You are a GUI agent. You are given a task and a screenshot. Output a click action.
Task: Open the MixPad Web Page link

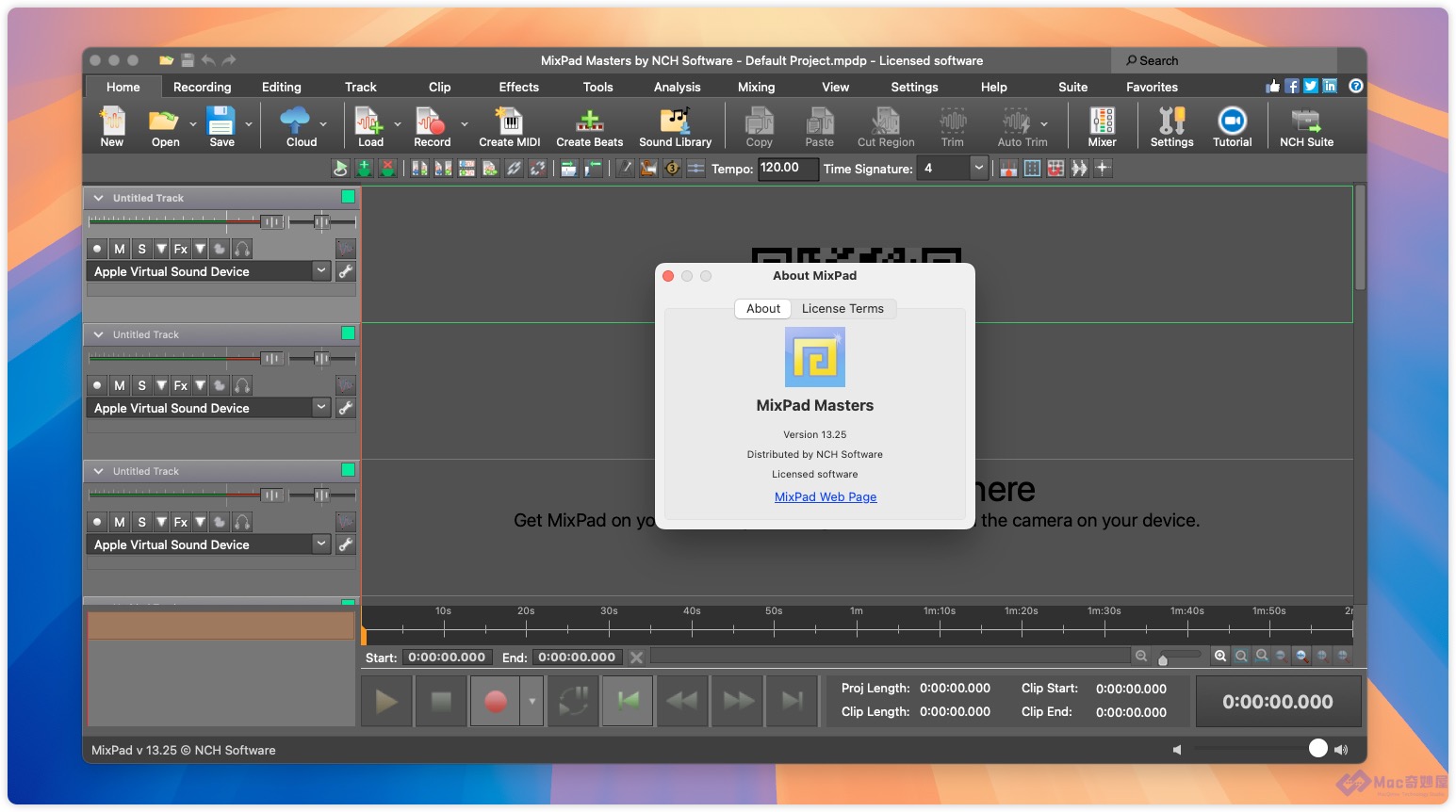click(x=826, y=496)
